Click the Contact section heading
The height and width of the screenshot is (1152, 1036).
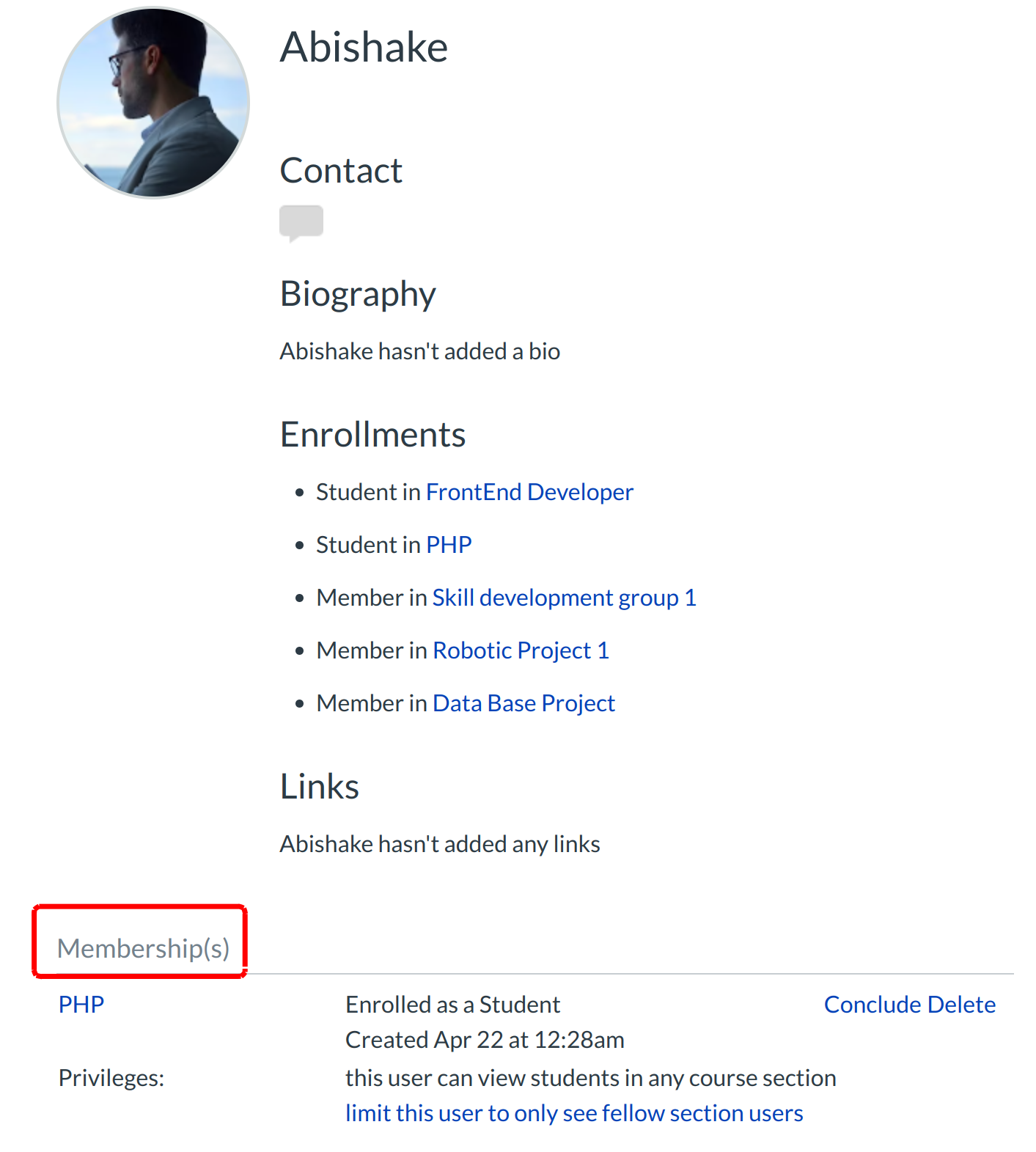click(340, 170)
